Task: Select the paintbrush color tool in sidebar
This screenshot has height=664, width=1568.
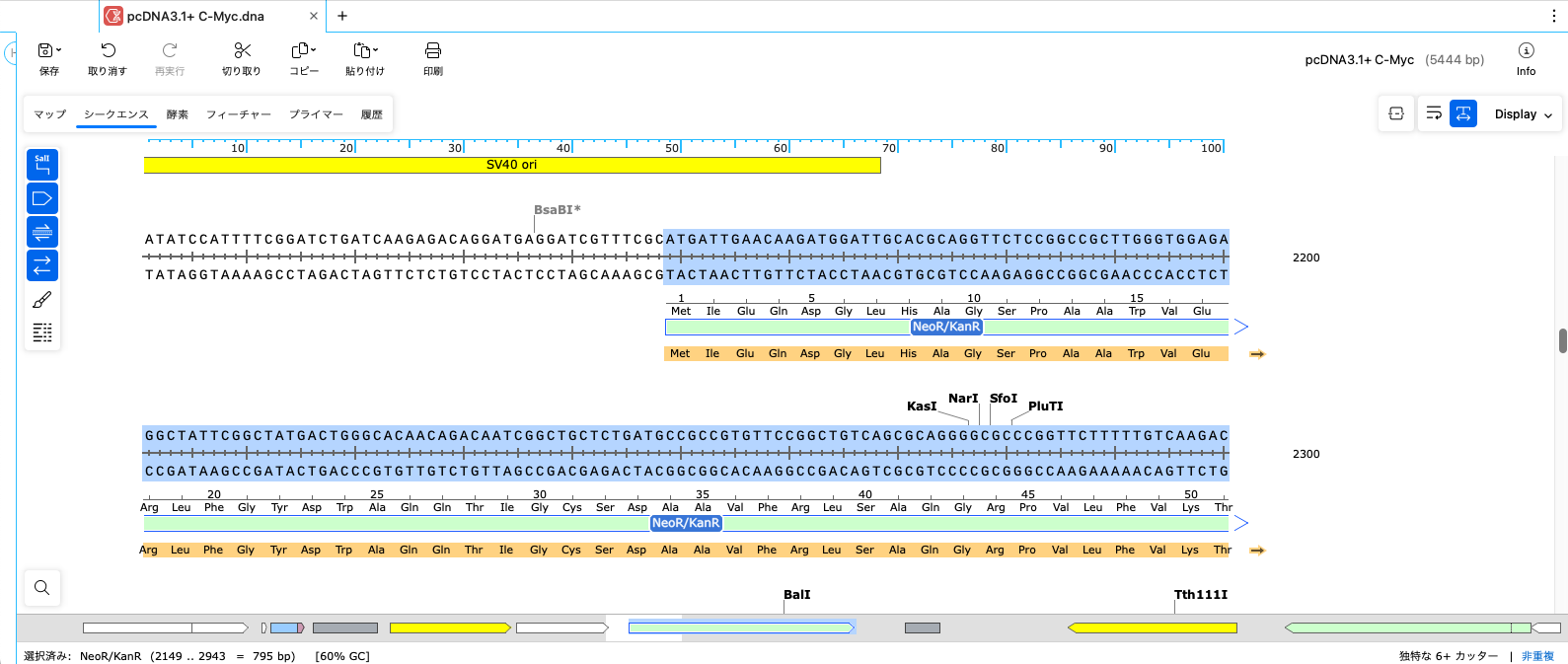Action: (42, 300)
